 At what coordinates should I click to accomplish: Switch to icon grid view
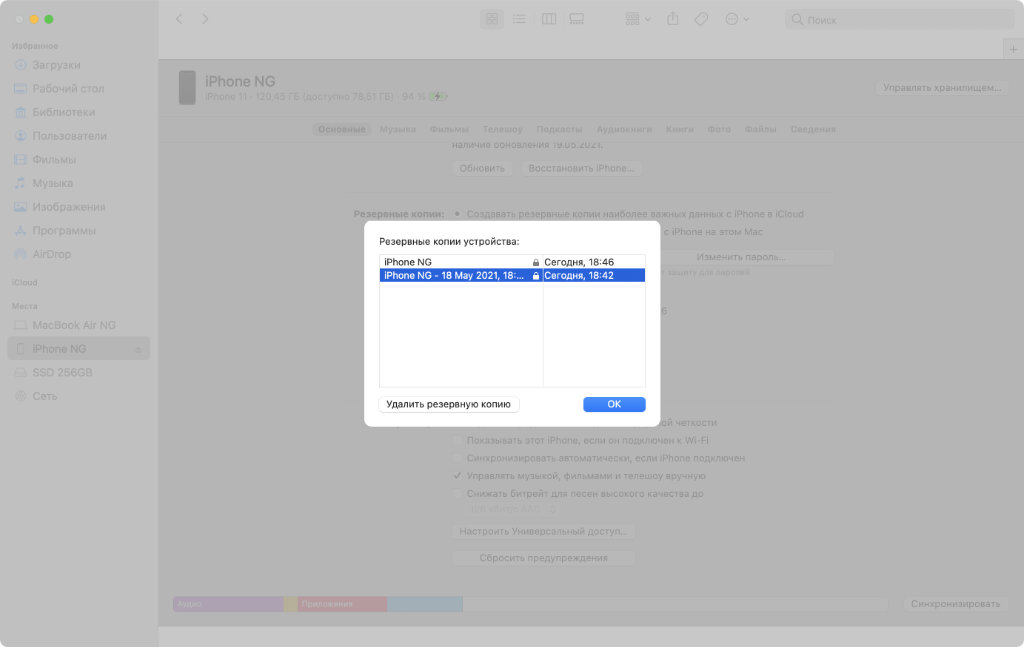click(x=492, y=19)
